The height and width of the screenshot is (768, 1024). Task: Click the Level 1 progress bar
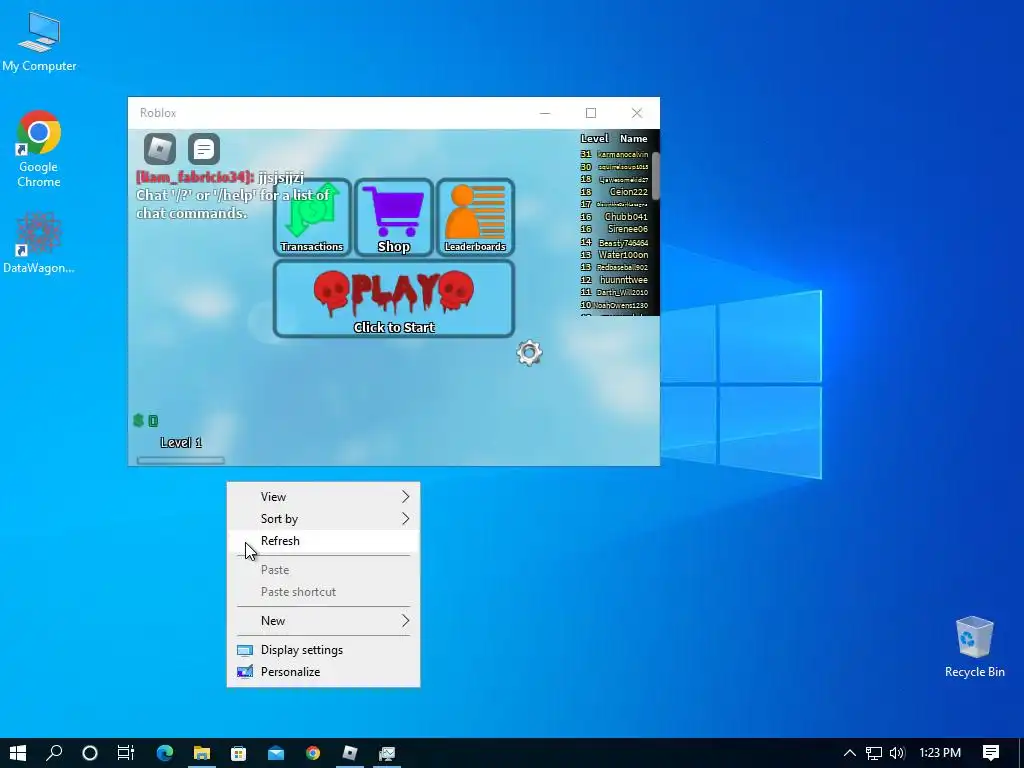pos(181,460)
